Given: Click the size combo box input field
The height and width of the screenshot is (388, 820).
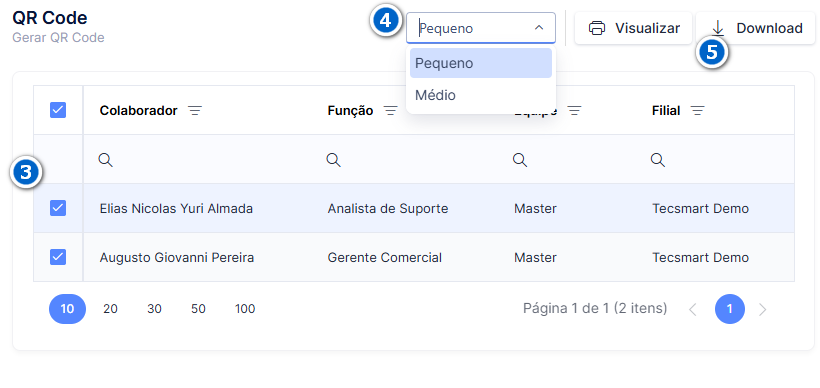Looking at the screenshot, I should coord(481,28).
